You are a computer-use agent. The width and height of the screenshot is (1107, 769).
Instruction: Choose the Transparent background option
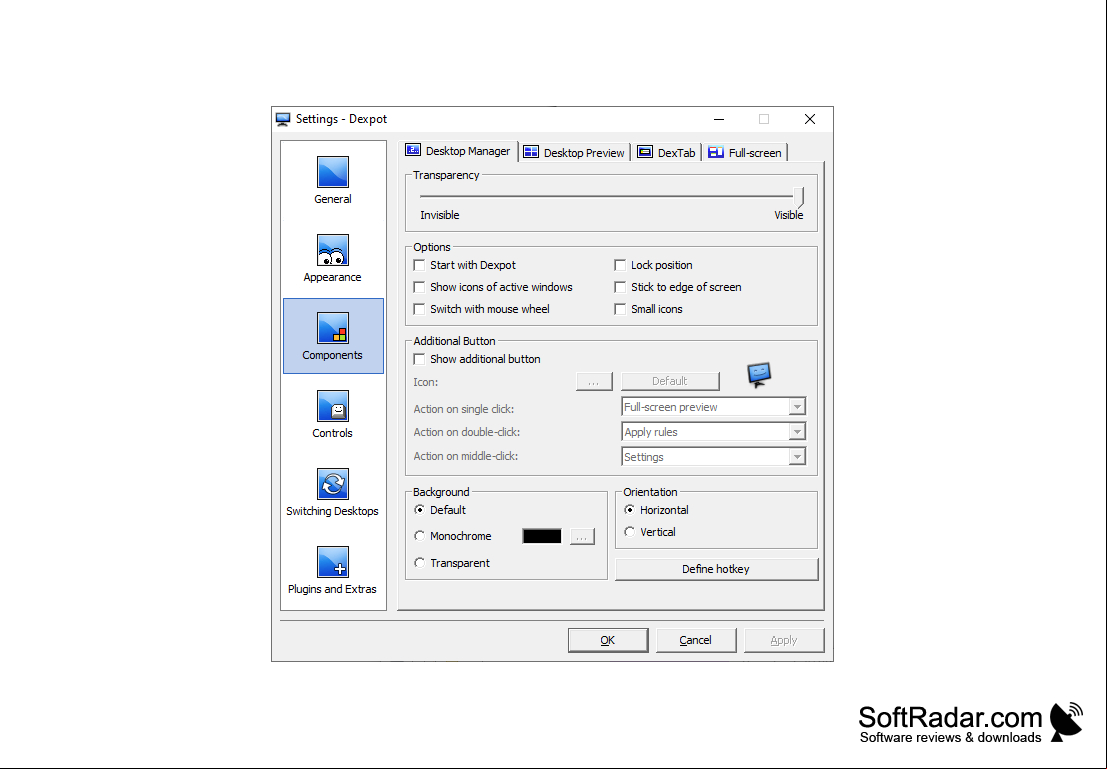pyautogui.click(x=419, y=563)
